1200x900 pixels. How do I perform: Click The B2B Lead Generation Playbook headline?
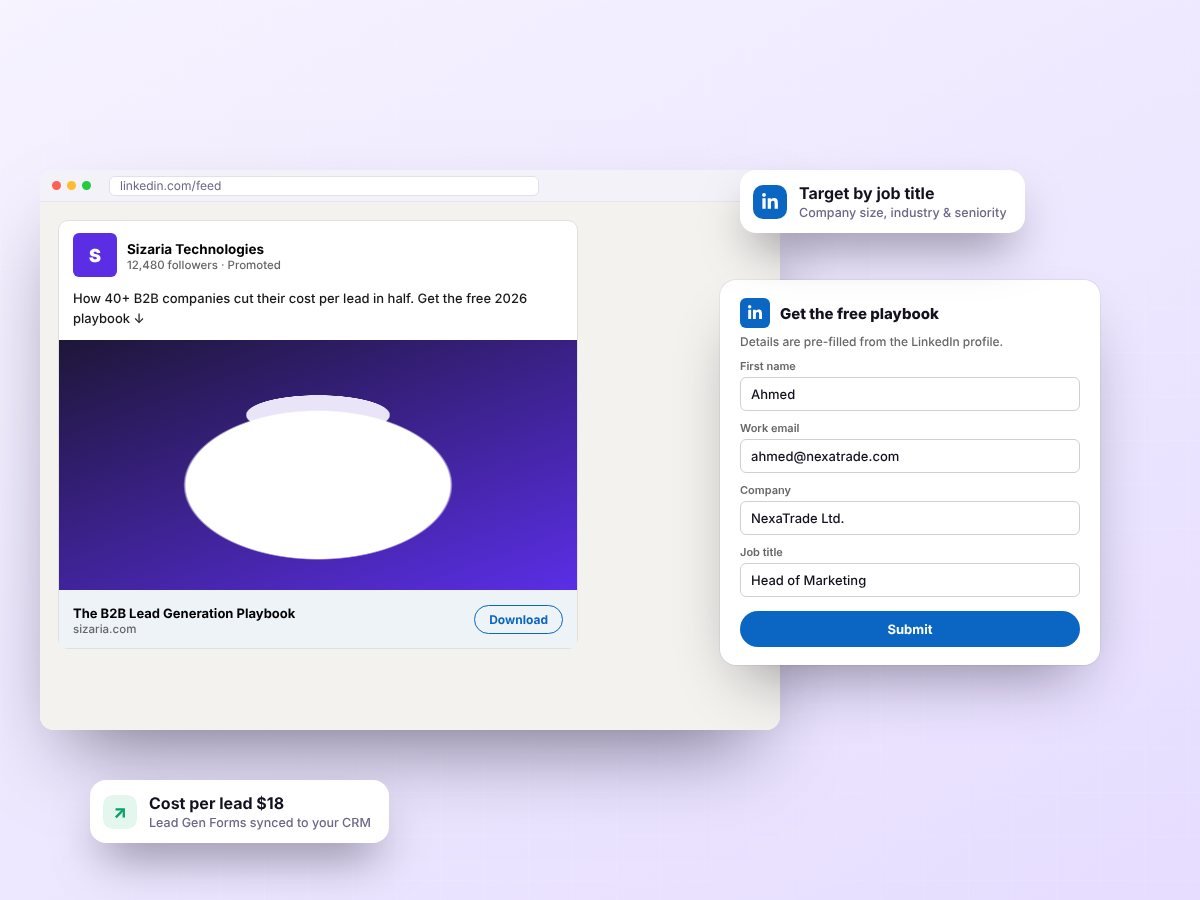coord(184,613)
